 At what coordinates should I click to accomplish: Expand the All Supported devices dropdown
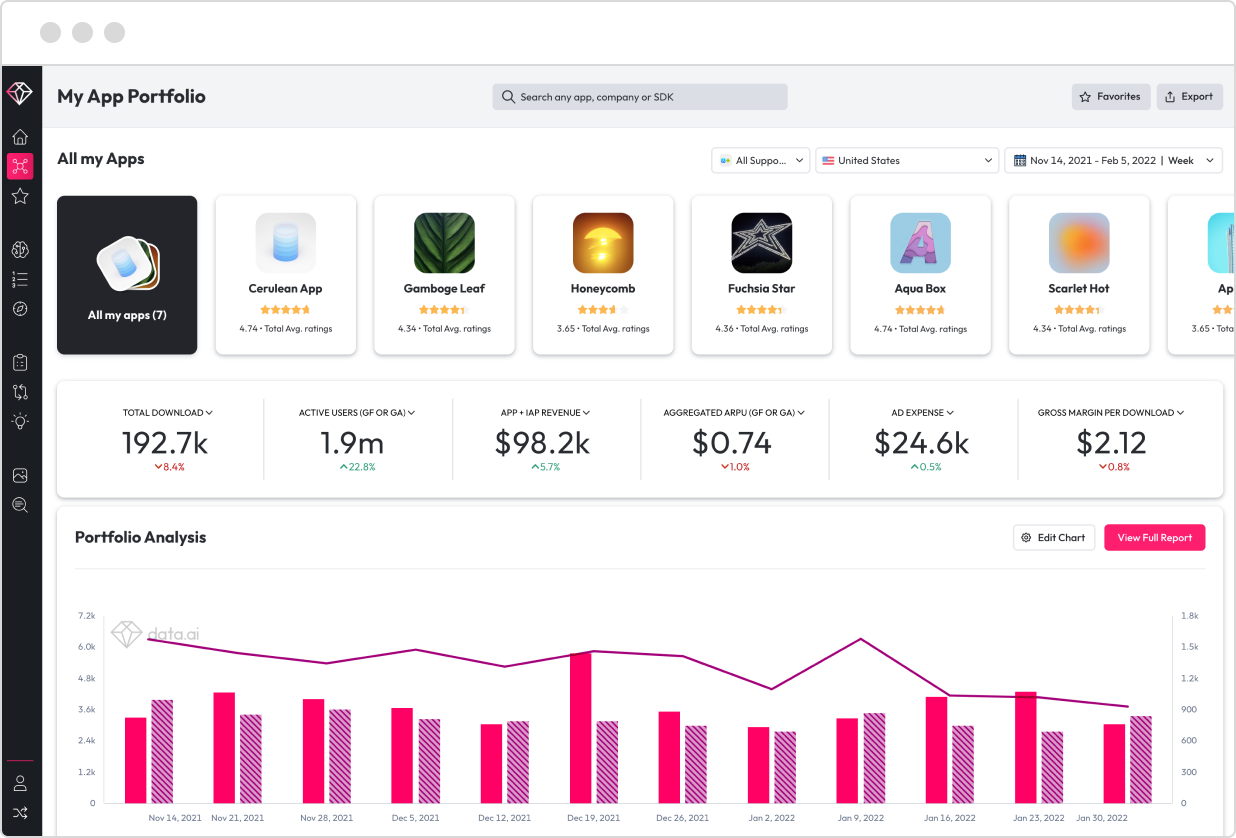[x=760, y=160]
